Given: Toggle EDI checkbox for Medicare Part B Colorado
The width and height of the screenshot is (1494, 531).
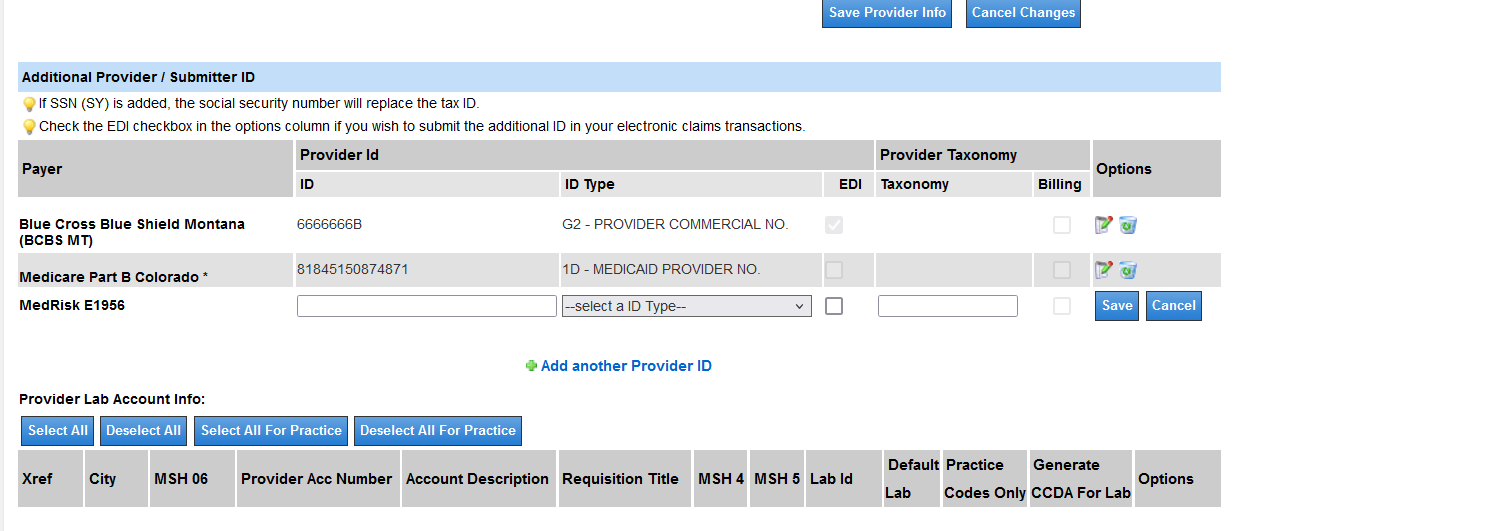Looking at the screenshot, I should coord(834,270).
